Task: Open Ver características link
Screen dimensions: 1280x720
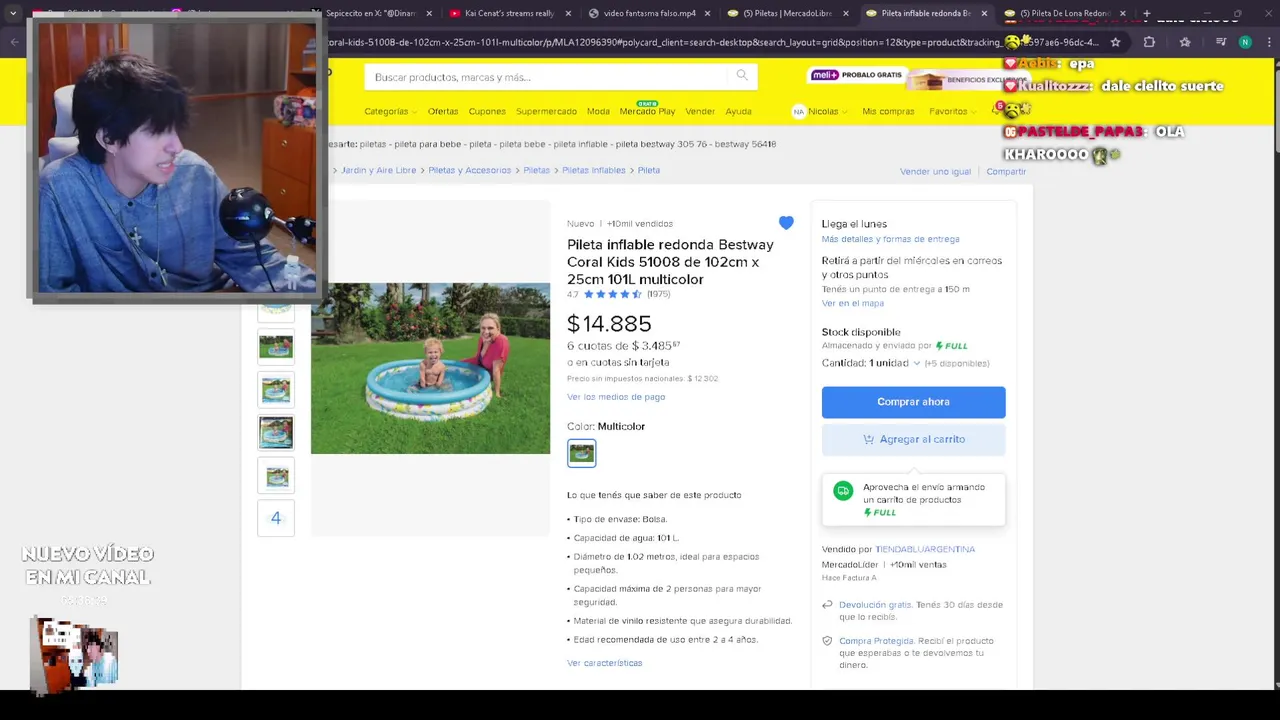Action: (605, 663)
